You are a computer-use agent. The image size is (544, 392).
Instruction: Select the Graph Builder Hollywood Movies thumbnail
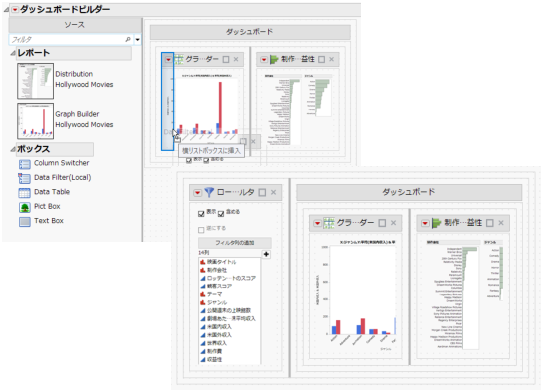[x=35, y=121]
